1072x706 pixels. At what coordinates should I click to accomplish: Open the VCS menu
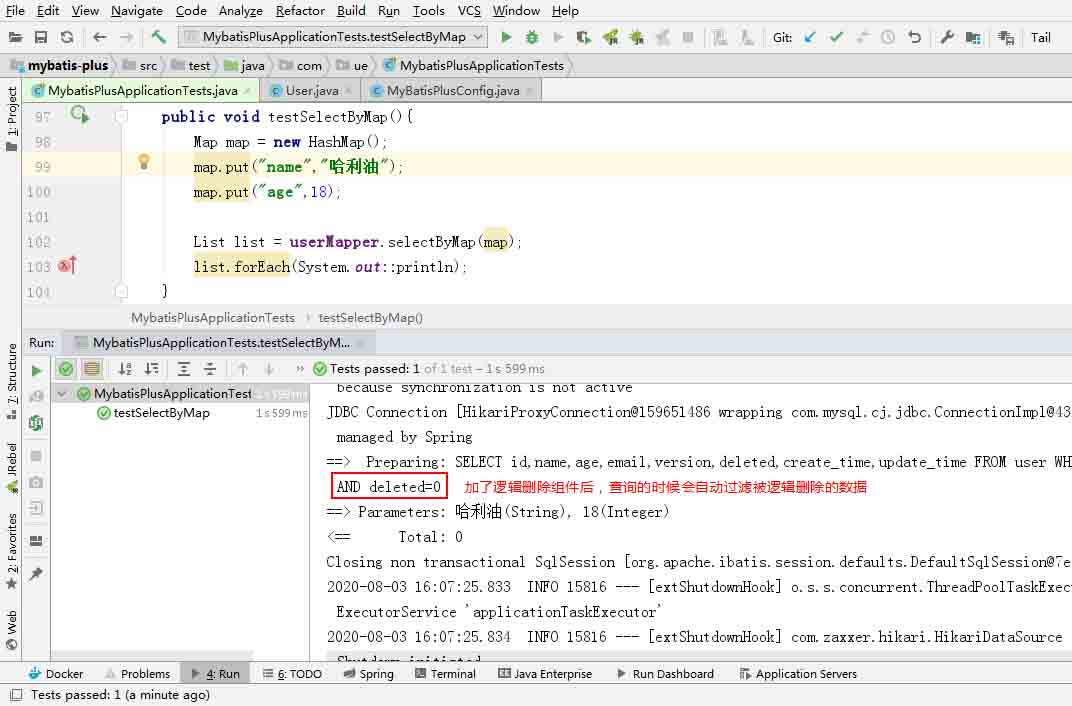[469, 11]
